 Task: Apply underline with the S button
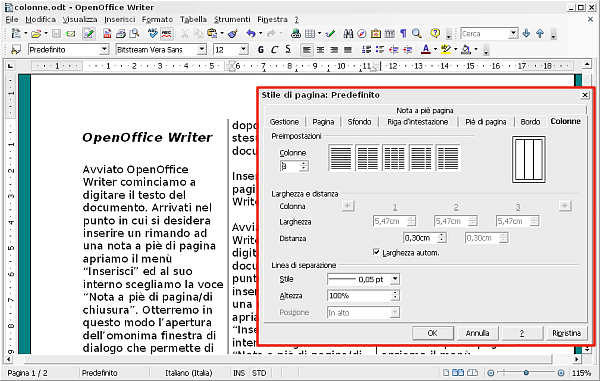[x=288, y=49]
